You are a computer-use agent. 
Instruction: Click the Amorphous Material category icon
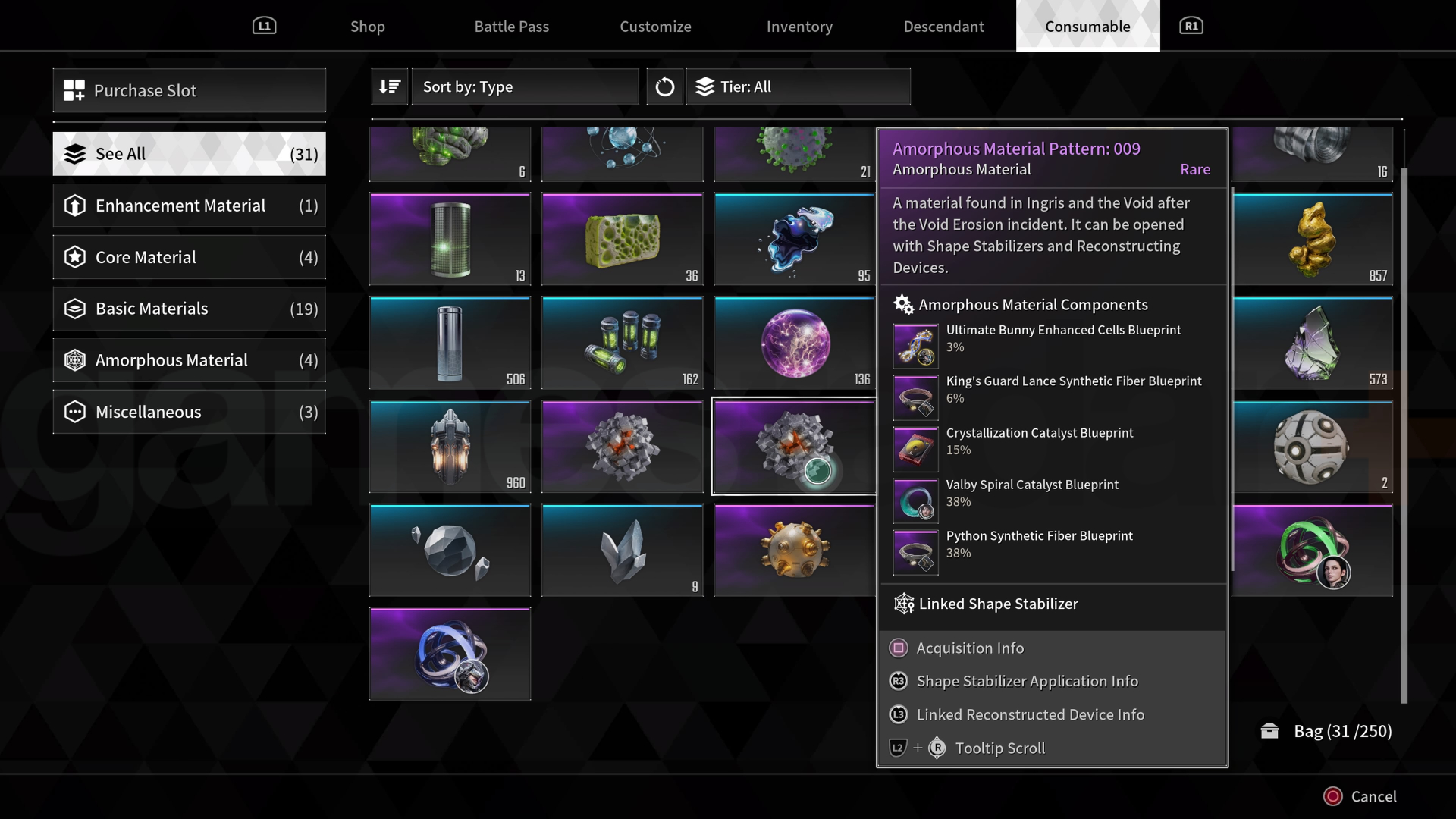(74, 360)
